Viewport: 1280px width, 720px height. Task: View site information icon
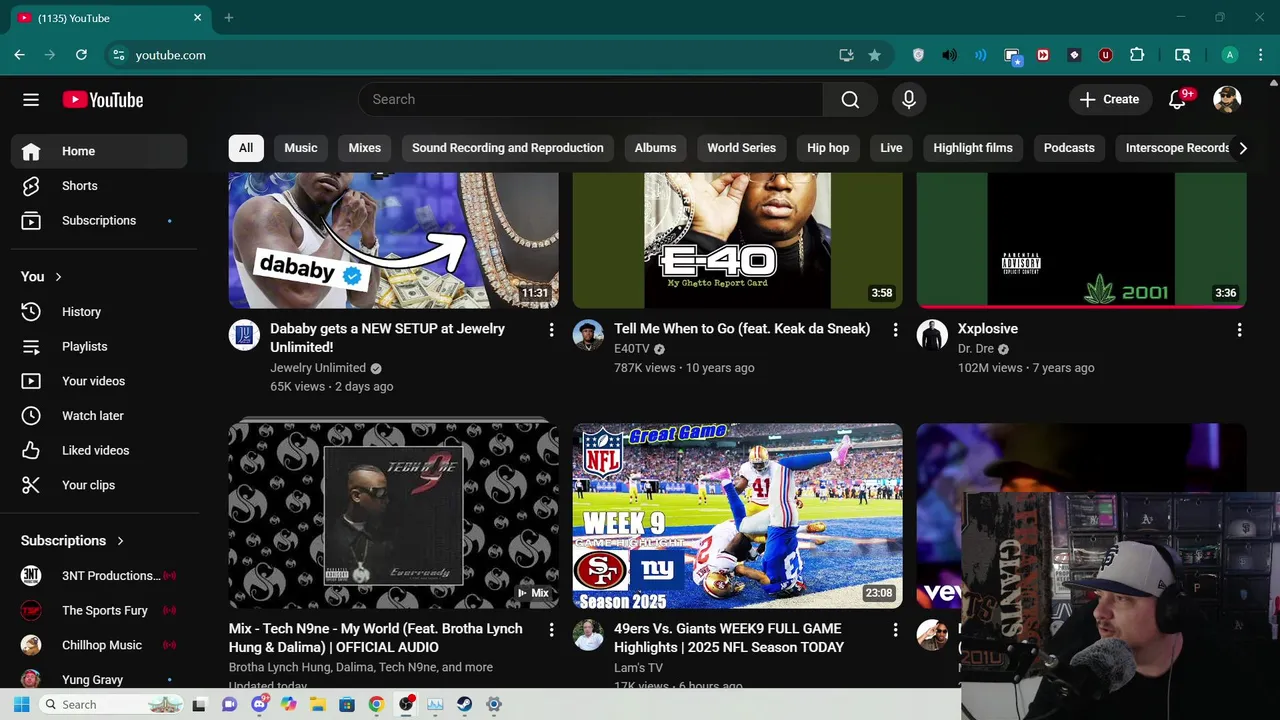(x=119, y=55)
